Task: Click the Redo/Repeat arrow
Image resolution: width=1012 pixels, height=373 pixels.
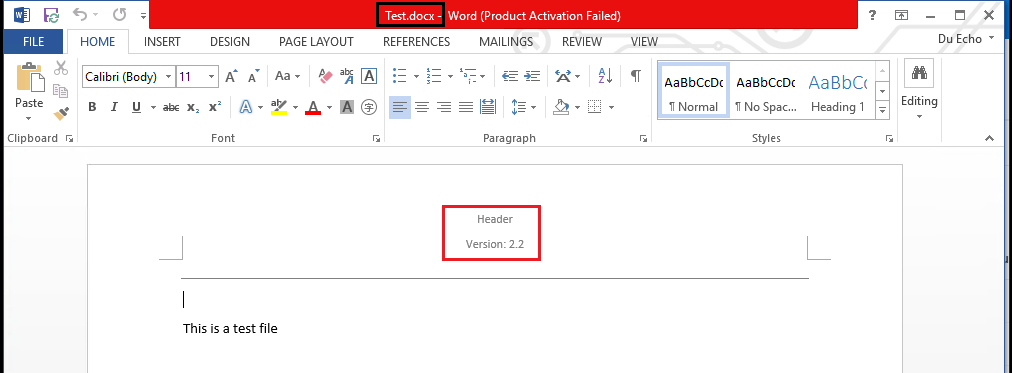Action: point(119,15)
